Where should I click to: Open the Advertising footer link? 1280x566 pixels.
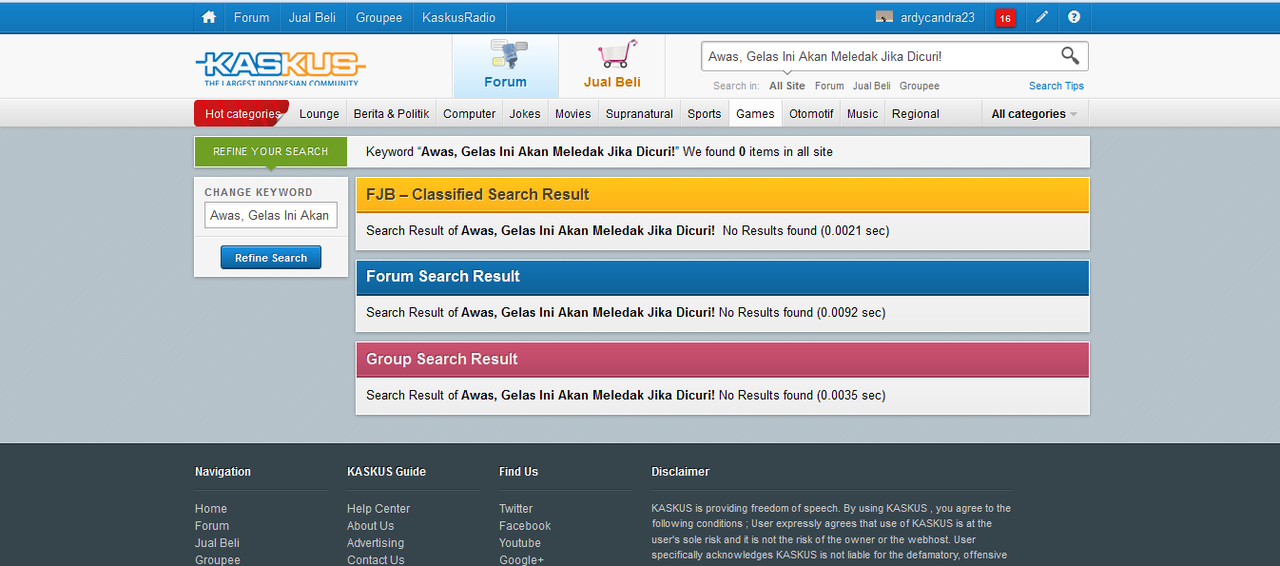pyautogui.click(x=375, y=543)
